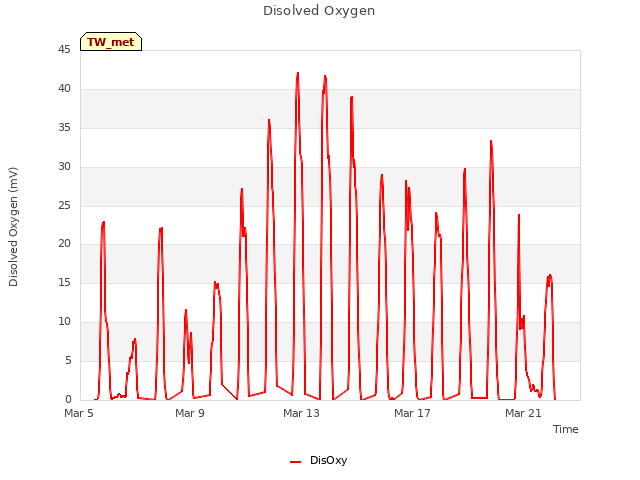Click the last data peak after Mar 21
This screenshot has width=640, height=480.
(x=550, y=276)
